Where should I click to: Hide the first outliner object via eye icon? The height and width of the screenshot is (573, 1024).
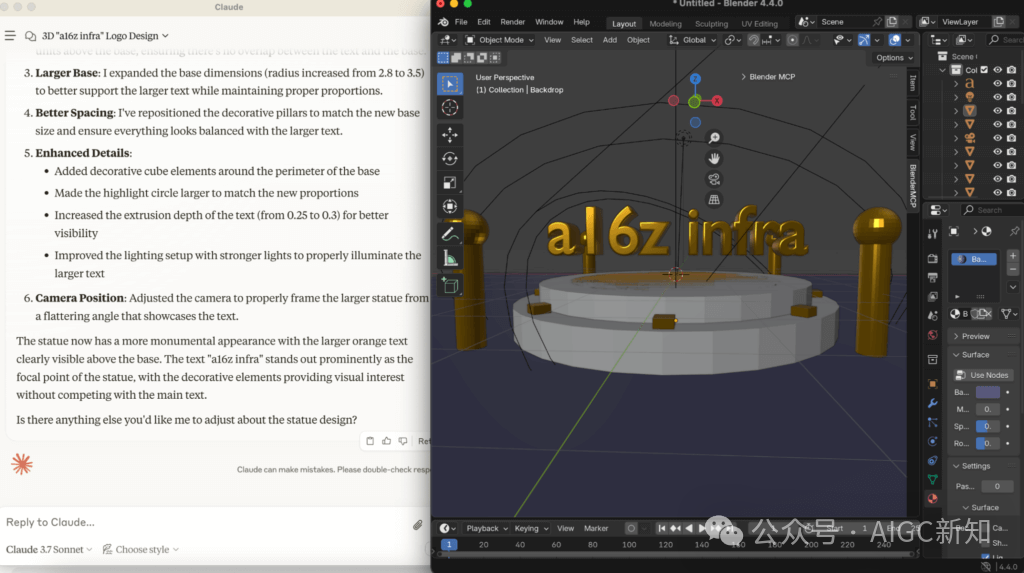[997, 84]
